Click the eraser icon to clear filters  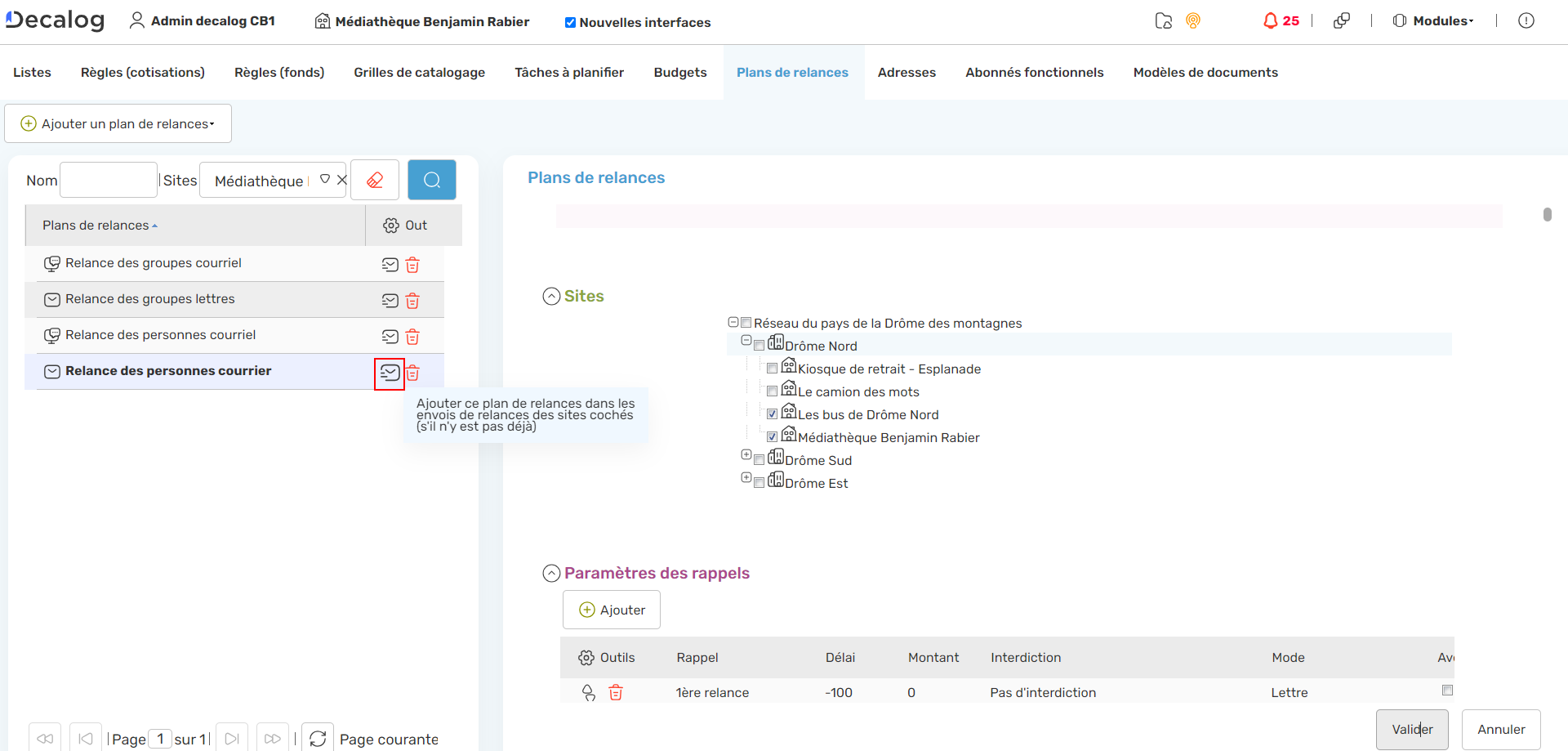point(375,180)
